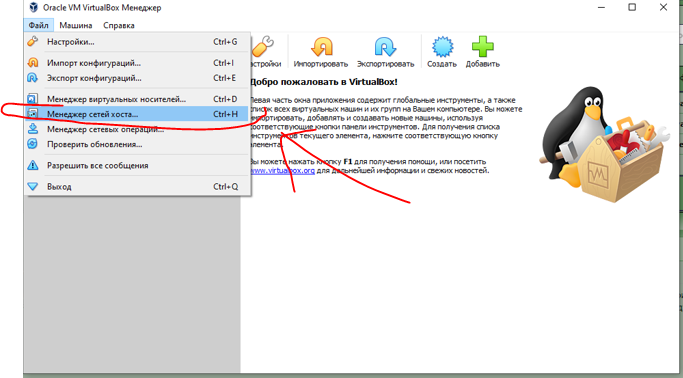
Task: Click the Импортировать toolbar button
Action: tap(321, 52)
